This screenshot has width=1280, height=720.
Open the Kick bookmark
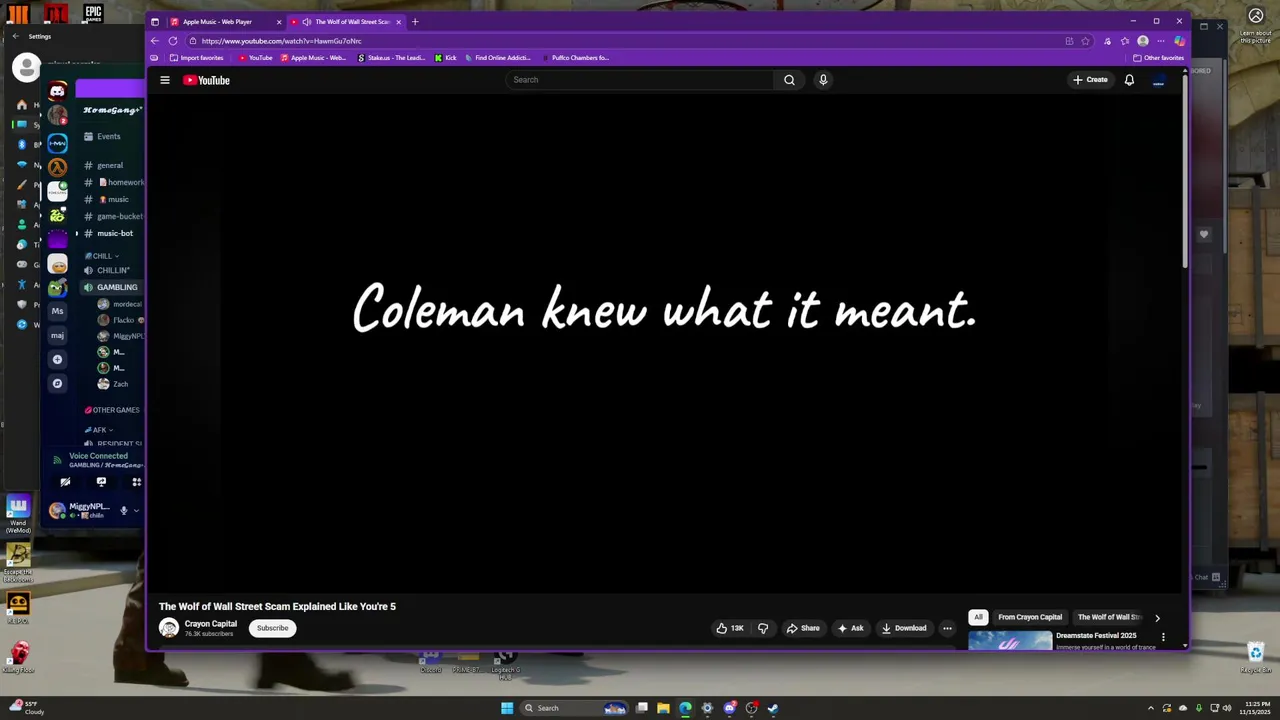point(446,58)
